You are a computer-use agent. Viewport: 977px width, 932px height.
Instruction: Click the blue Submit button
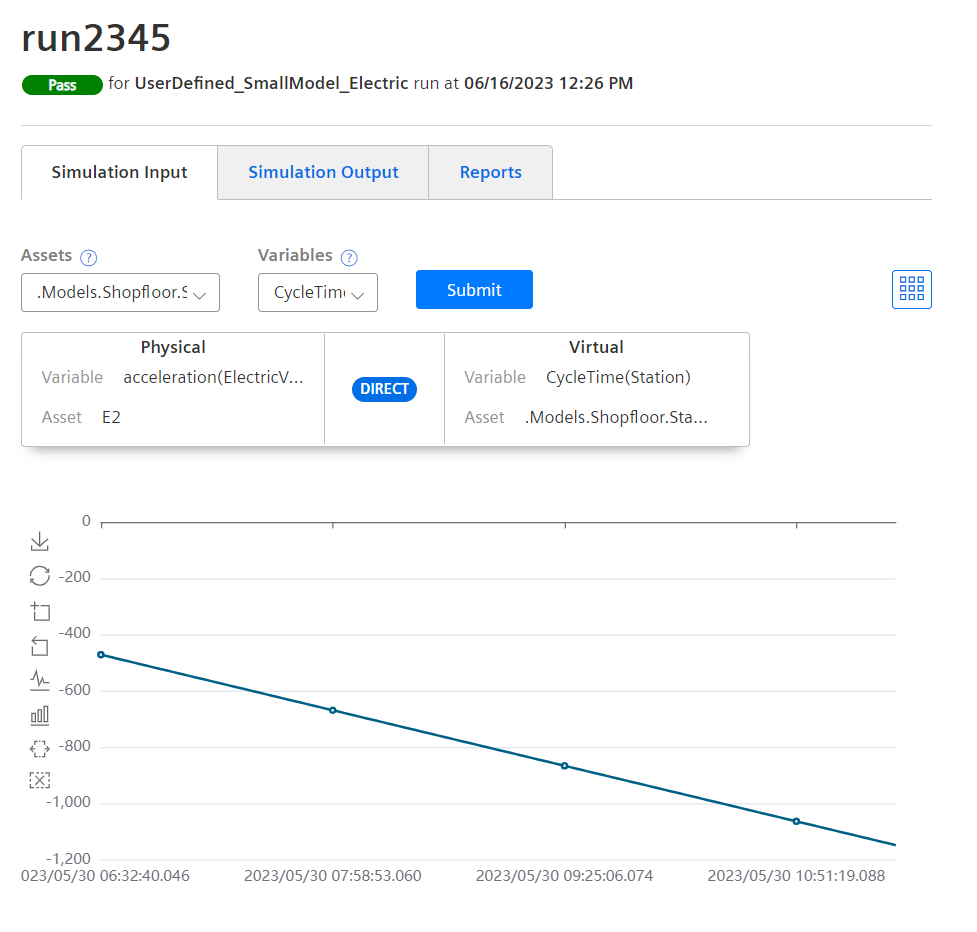click(474, 290)
